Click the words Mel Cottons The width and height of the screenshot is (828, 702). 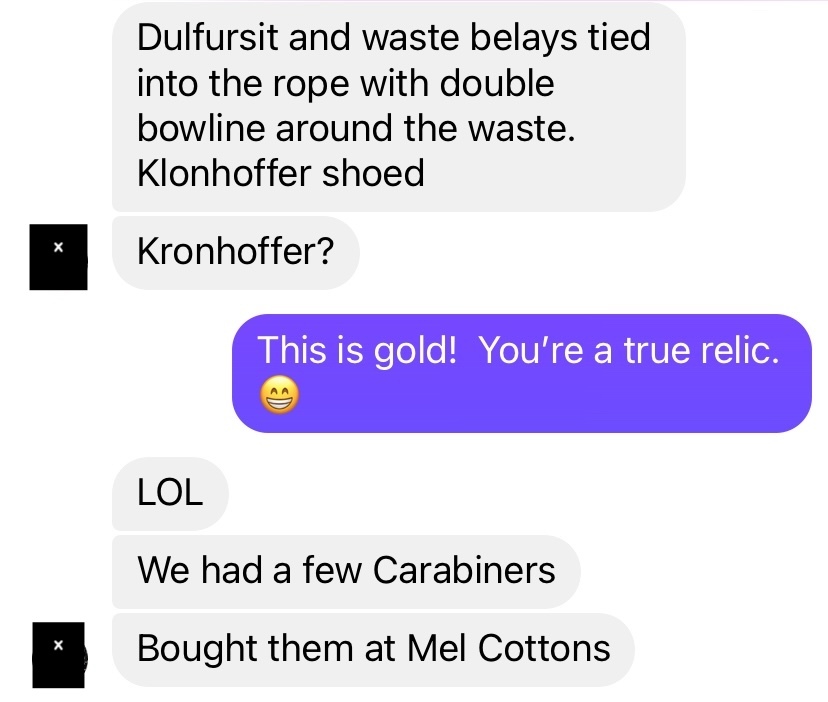point(509,649)
